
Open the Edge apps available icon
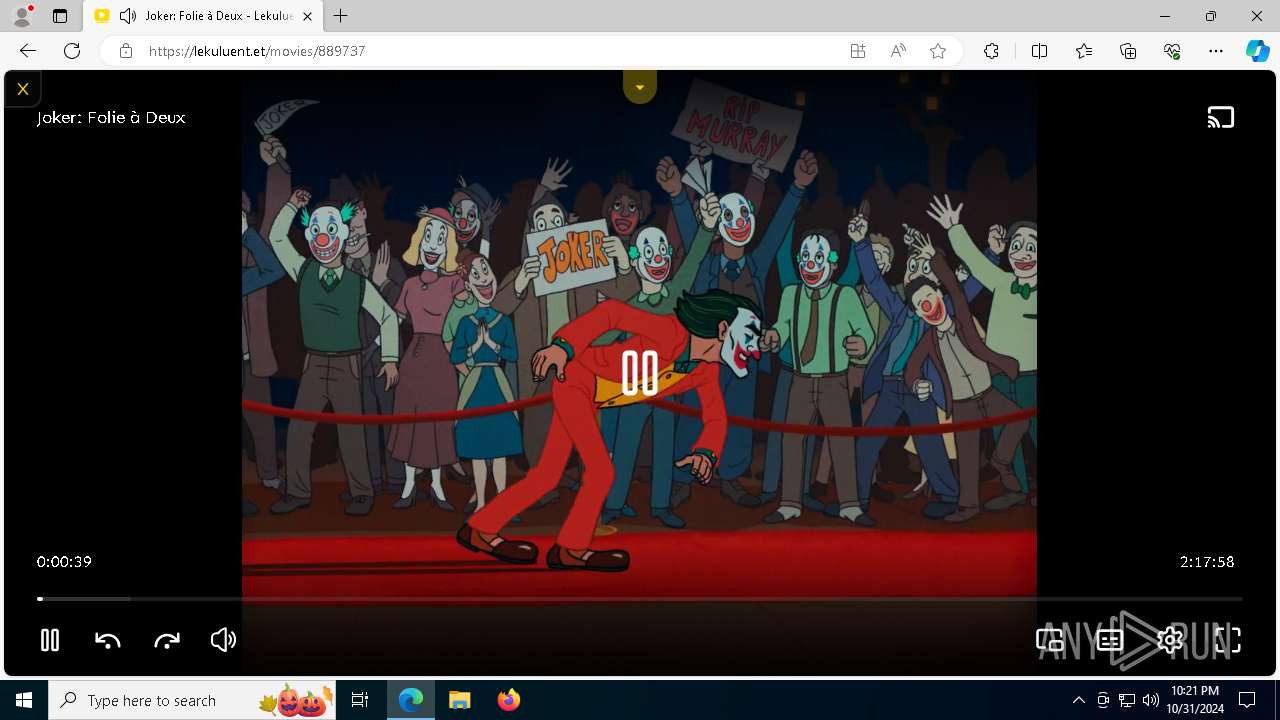(858, 51)
